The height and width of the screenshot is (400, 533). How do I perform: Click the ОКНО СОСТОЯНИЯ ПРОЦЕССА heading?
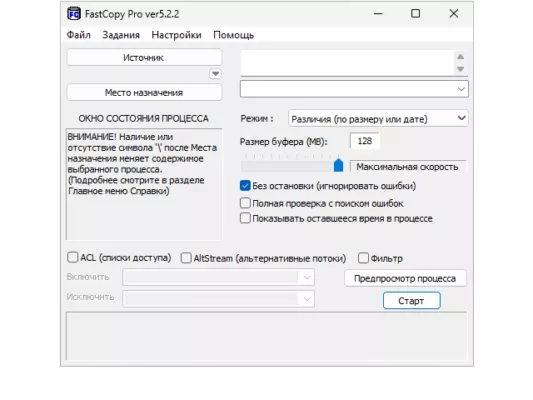click(143, 118)
